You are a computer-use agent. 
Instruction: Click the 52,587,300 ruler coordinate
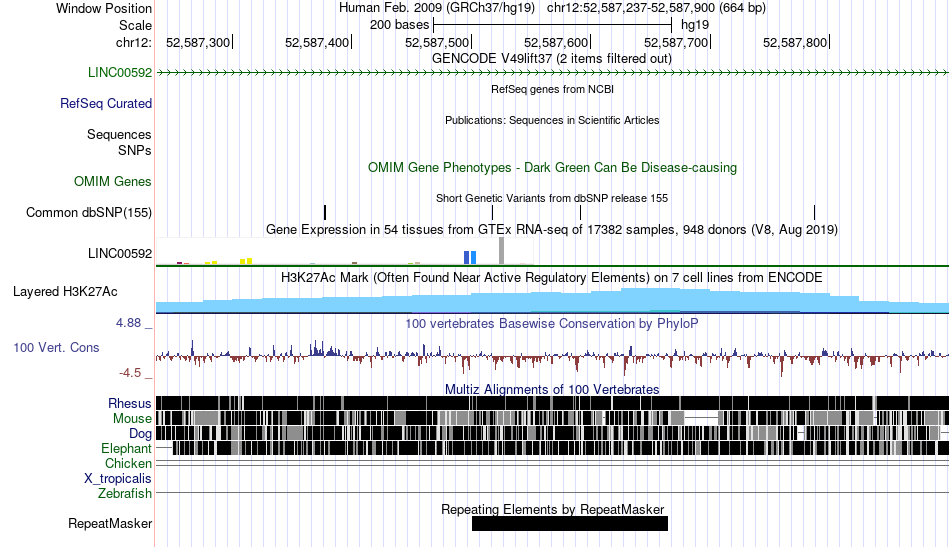coord(198,42)
